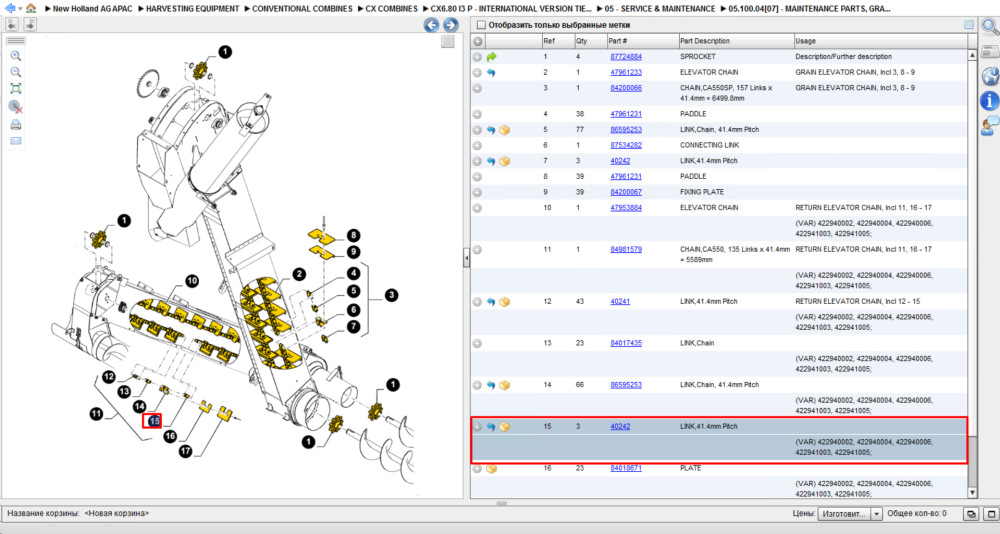Sort by the Part Description column header
The width and height of the screenshot is (1000, 534).
(x=736, y=41)
